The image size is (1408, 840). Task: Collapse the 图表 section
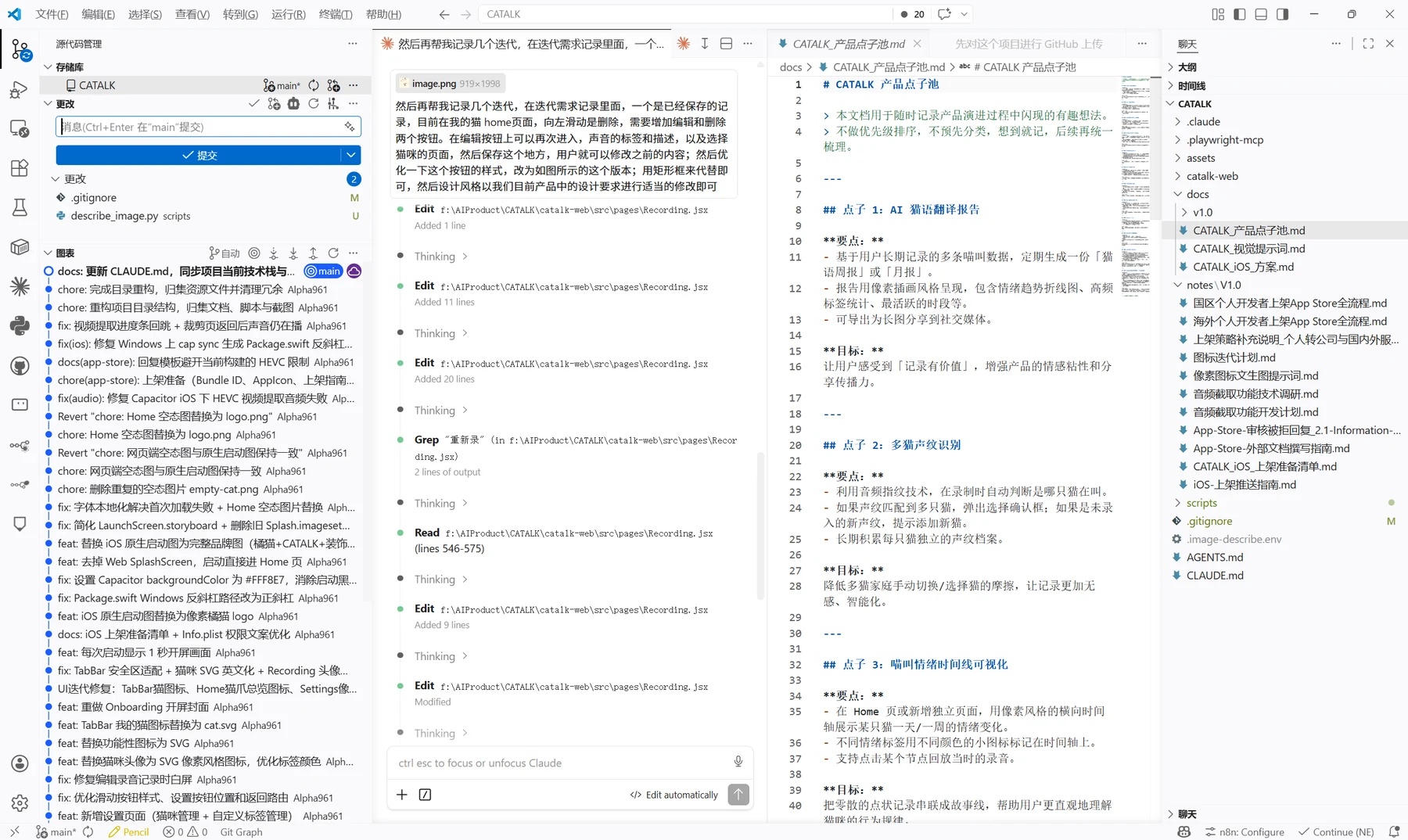pos(48,253)
